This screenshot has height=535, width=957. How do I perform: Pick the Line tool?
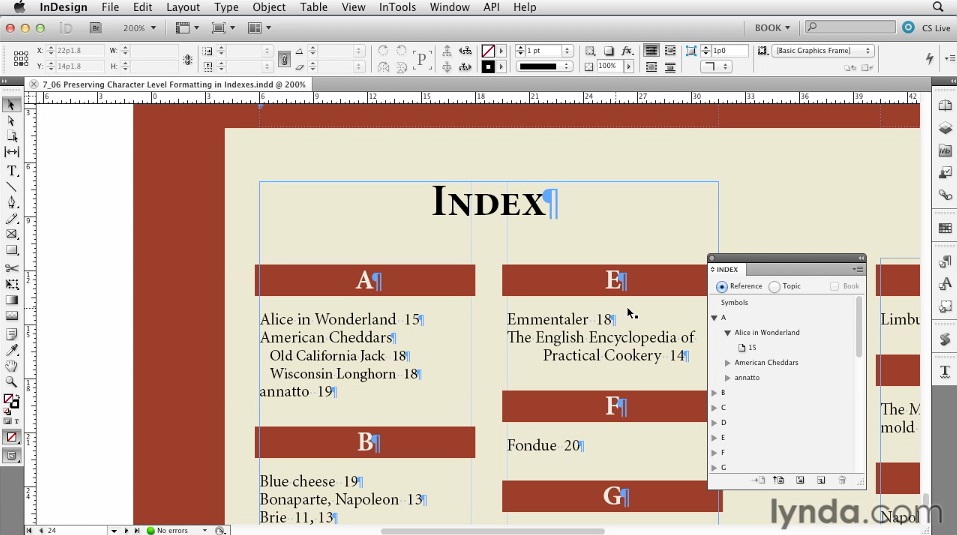11,187
